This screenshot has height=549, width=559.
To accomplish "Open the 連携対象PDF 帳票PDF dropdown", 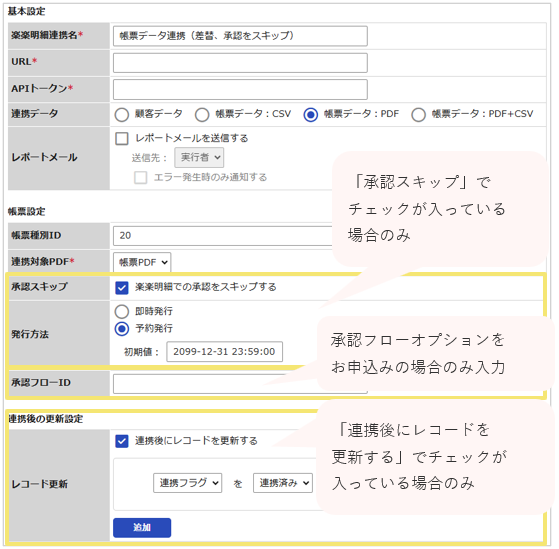I will coord(142,262).
